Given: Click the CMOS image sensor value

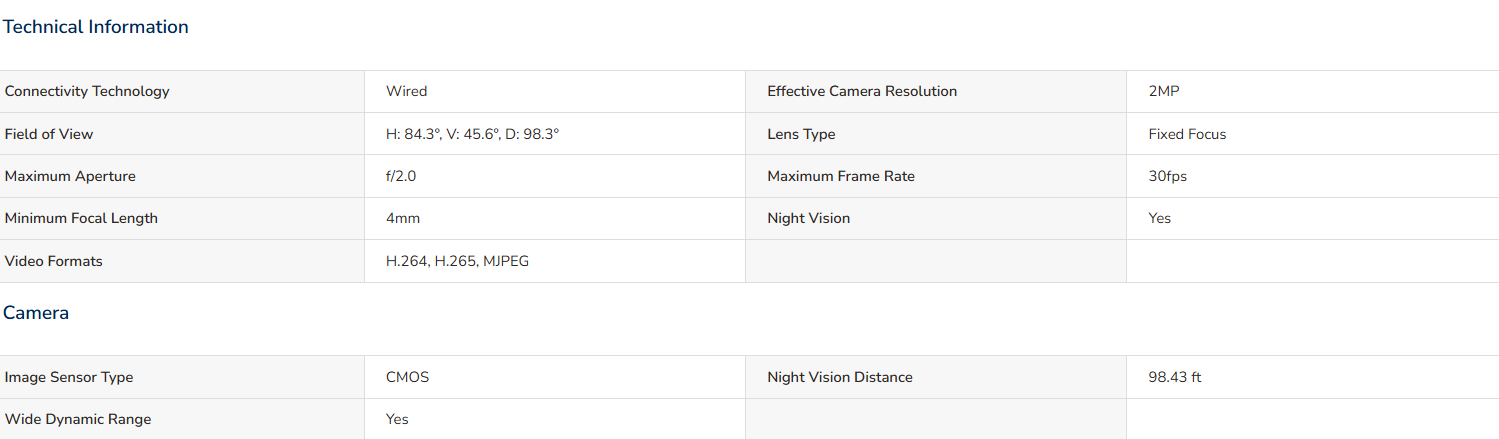Looking at the screenshot, I should [407, 377].
